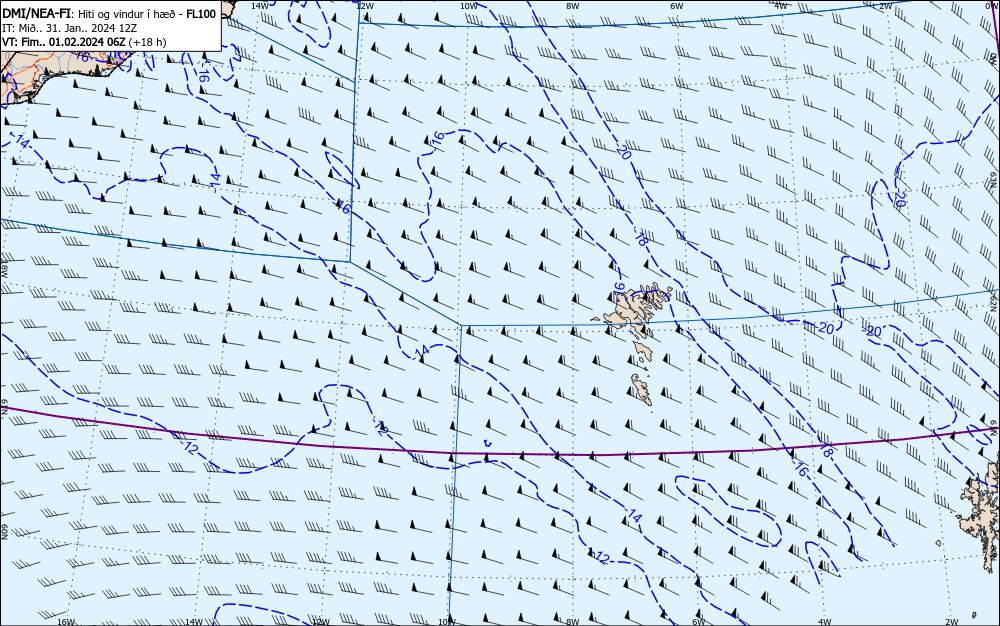Viewport: 1000px width, 626px height.
Task: Click the '6W' longitude label on top edge
Action: tap(677, 6)
